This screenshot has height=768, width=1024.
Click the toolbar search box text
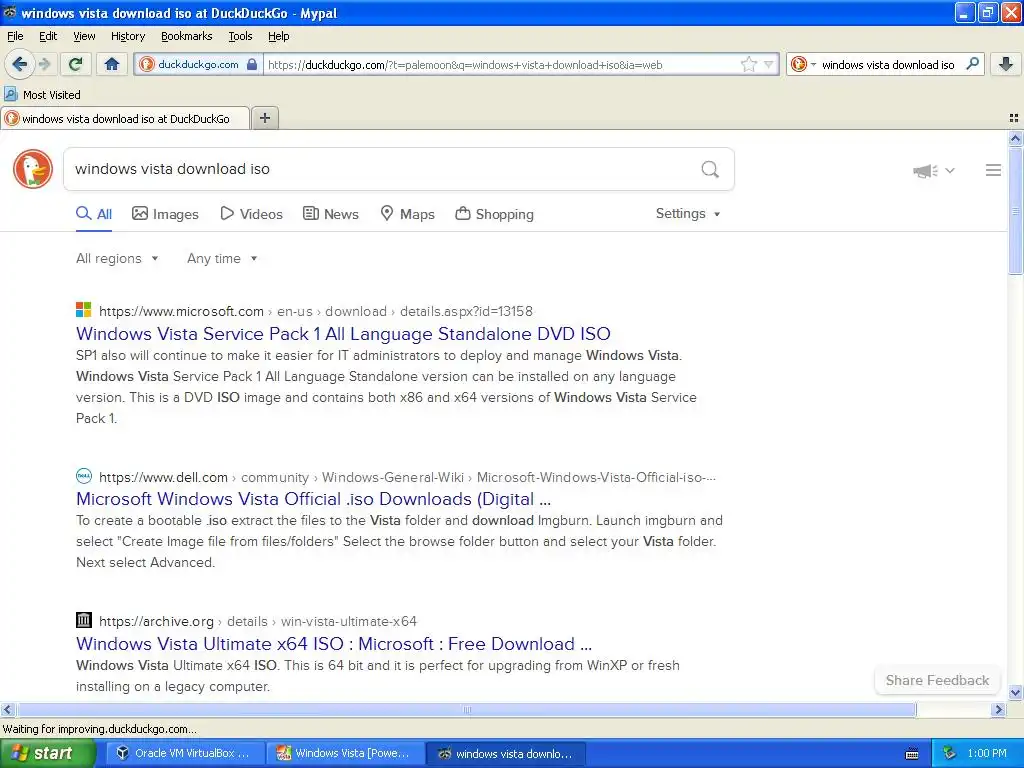[x=888, y=65]
